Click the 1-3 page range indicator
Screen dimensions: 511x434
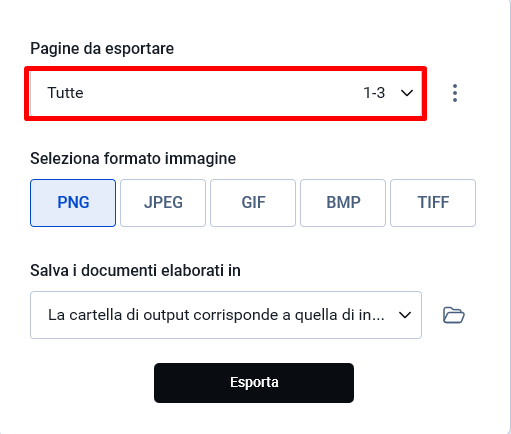[x=374, y=93]
